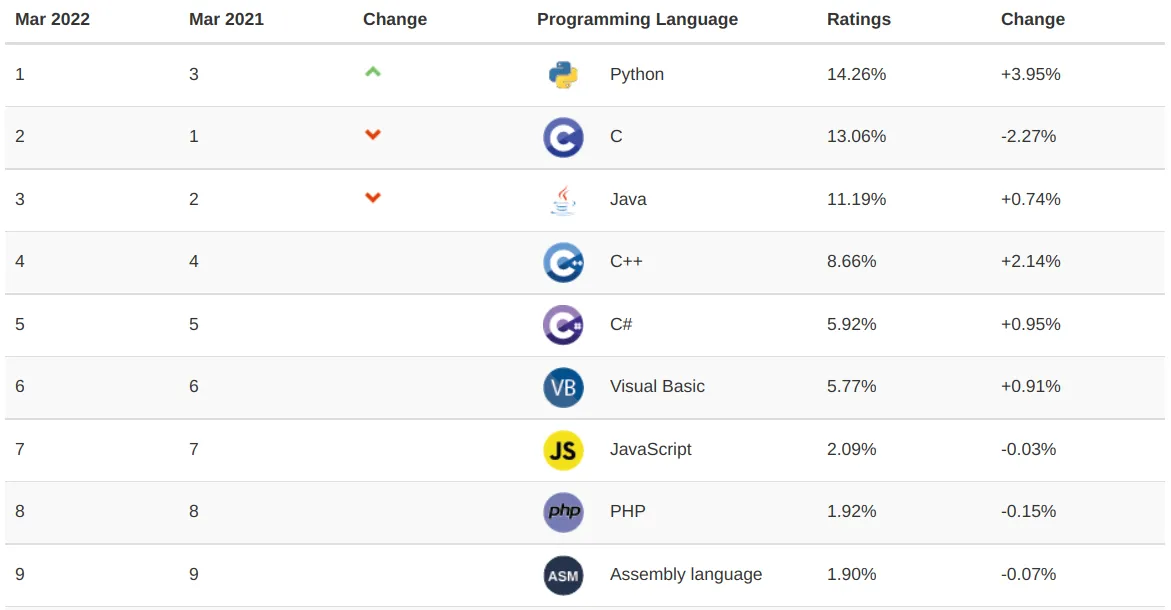Click the Mar 2021 column header
Screen dimensions: 1171x610
pos(226,19)
